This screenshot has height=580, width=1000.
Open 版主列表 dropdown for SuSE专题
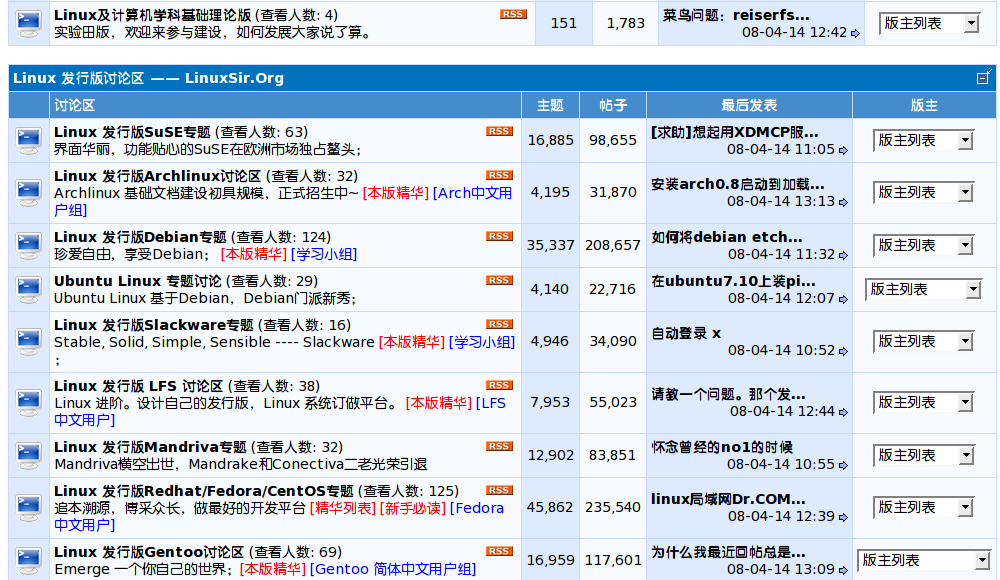[923, 140]
